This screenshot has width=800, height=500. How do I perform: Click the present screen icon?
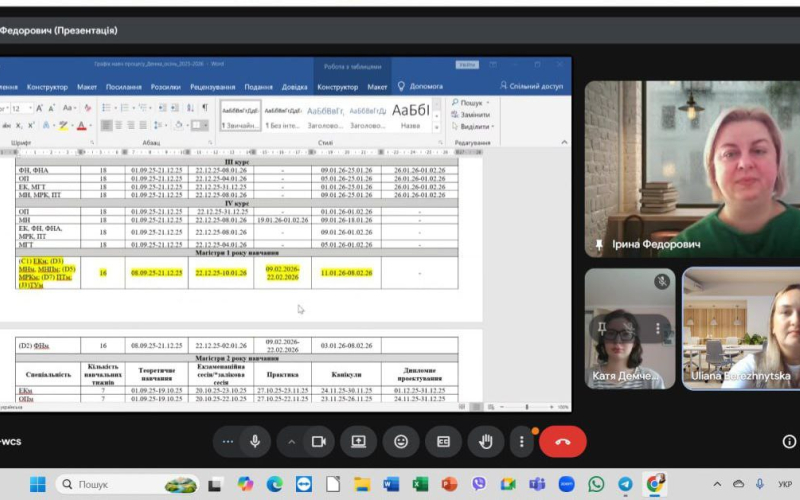358,441
